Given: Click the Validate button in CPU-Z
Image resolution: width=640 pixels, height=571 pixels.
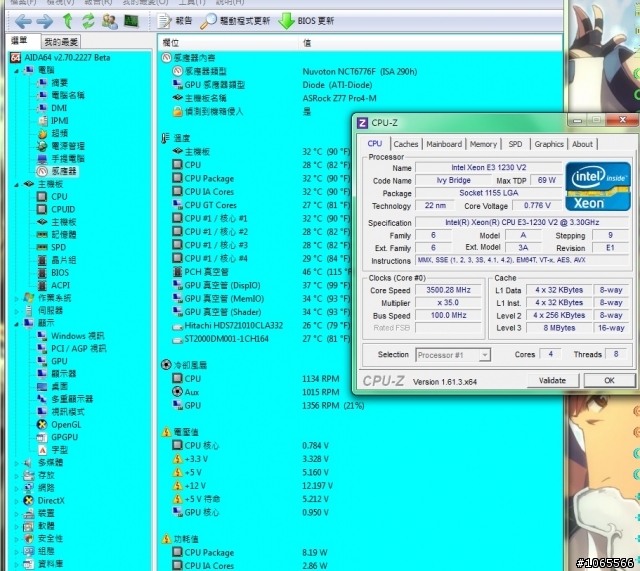Looking at the screenshot, I should (553, 381).
